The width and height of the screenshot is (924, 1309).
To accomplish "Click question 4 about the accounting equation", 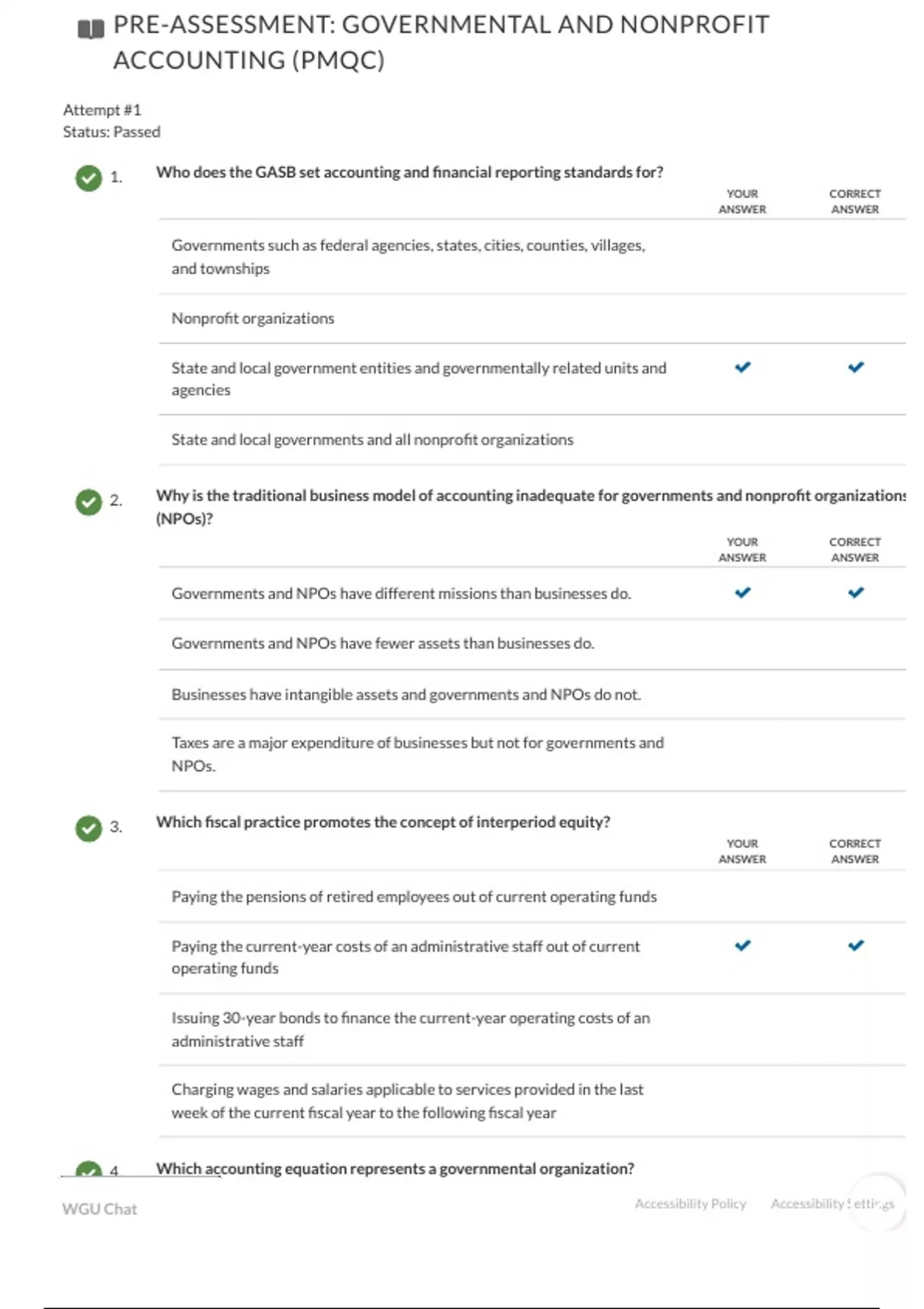I will (x=394, y=1169).
